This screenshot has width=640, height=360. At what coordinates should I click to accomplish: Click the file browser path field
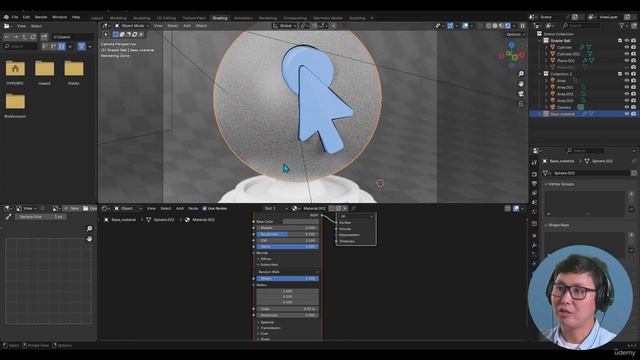click(73, 37)
